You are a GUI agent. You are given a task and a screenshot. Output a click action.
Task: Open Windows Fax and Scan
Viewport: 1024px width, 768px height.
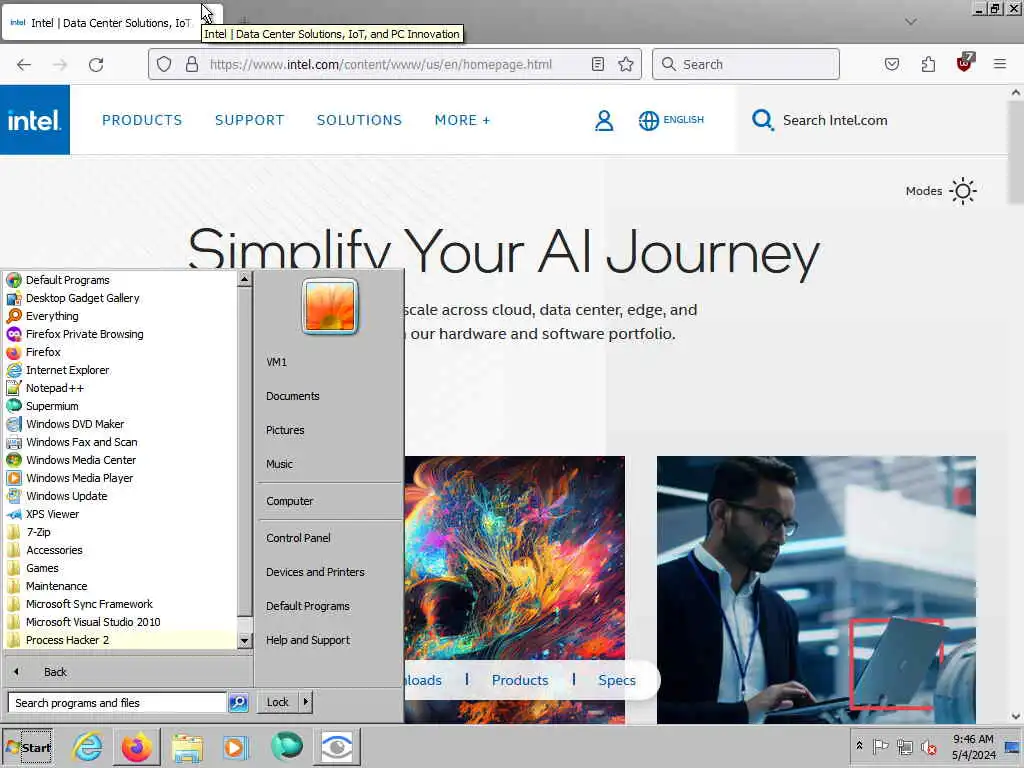click(120, 442)
